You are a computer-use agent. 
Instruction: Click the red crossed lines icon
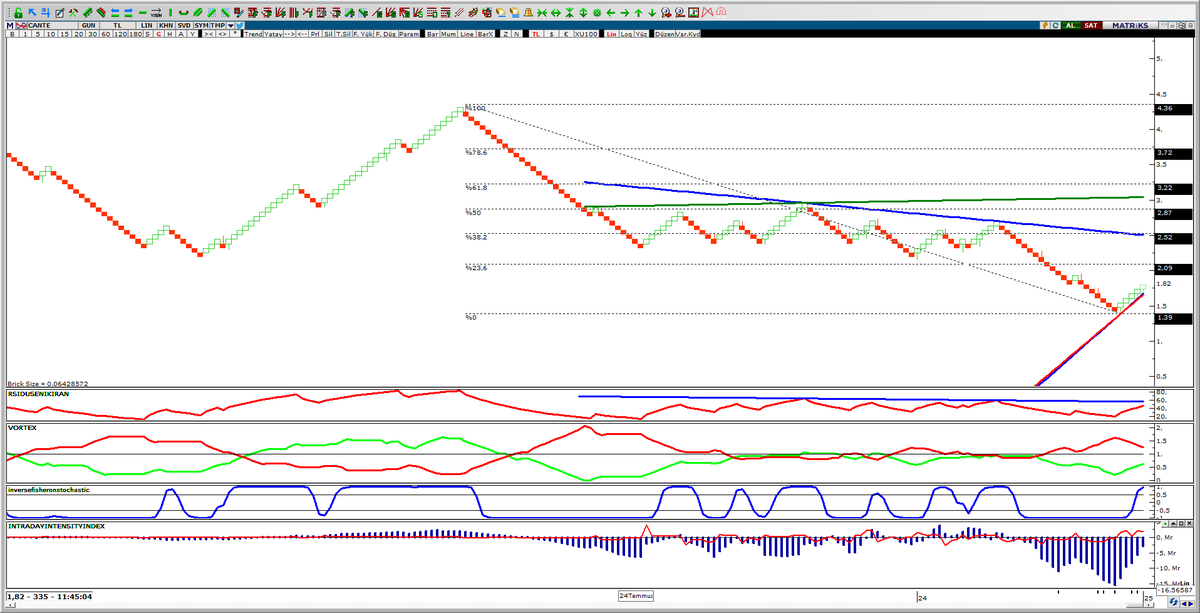click(708, 13)
